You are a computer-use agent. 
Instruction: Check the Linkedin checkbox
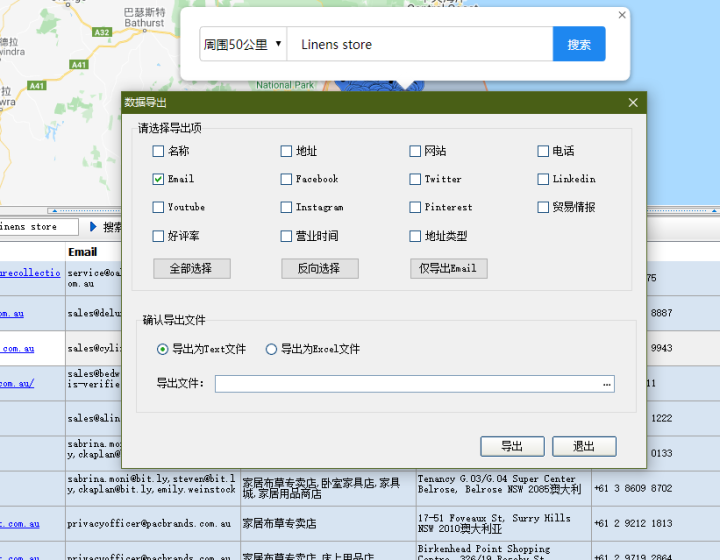[543, 179]
